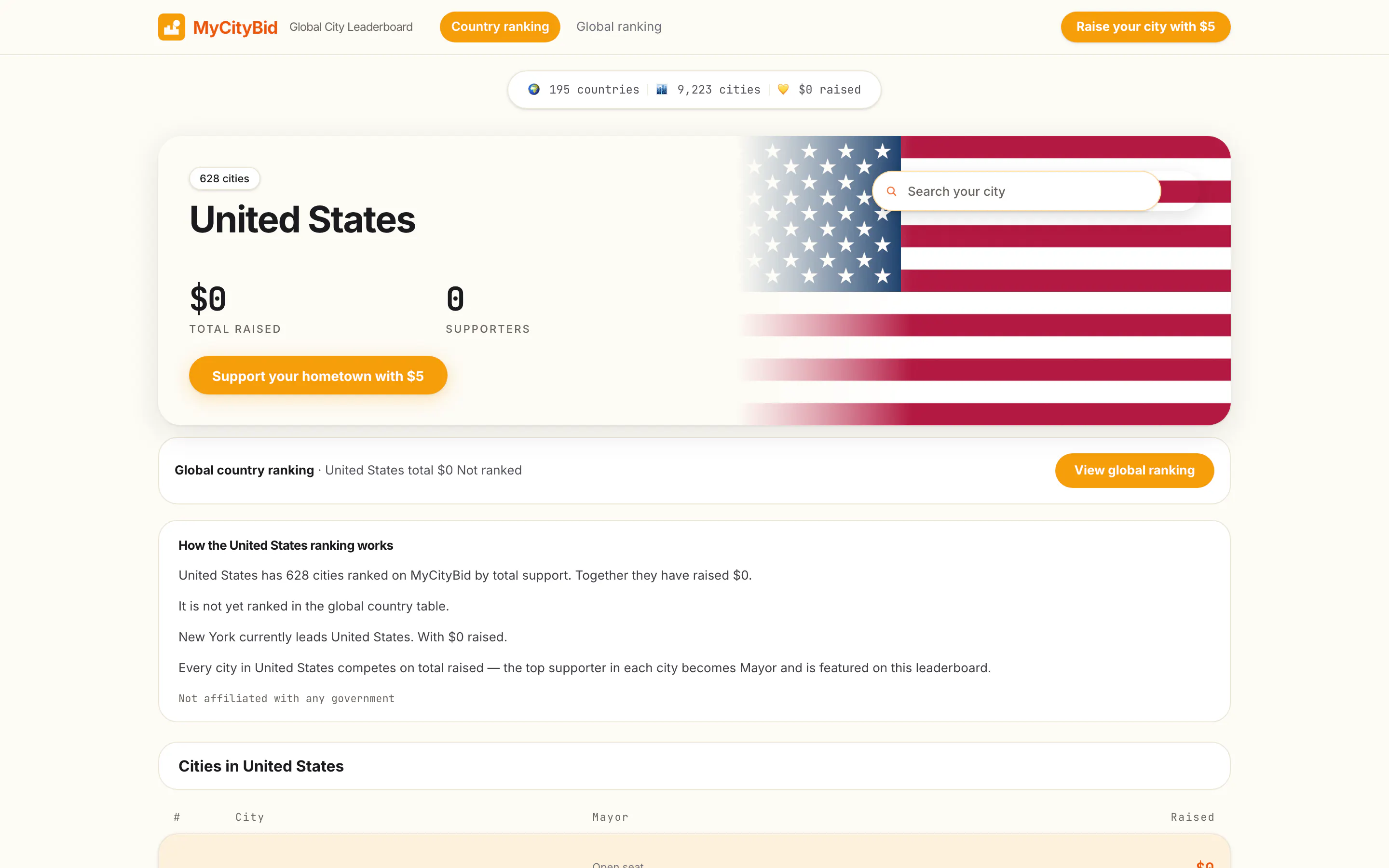The width and height of the screenshot is (1389, 868).
Task: Click the top supporter becomes Mayor sentence
Action: [585, 668]
